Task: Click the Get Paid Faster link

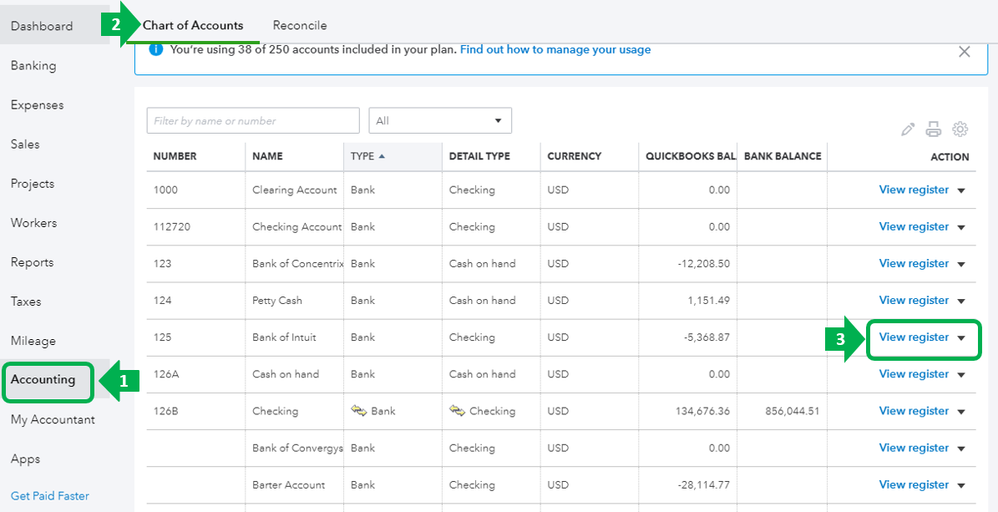Action: [50, 496]
